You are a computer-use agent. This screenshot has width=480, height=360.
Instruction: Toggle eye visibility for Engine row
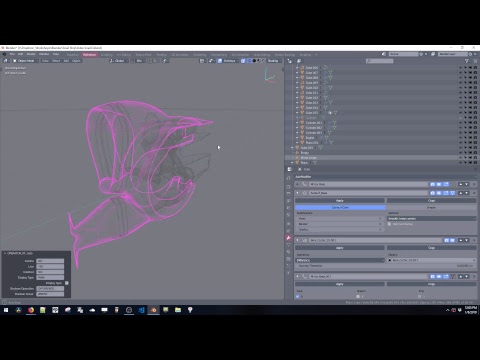coord(460,138)
